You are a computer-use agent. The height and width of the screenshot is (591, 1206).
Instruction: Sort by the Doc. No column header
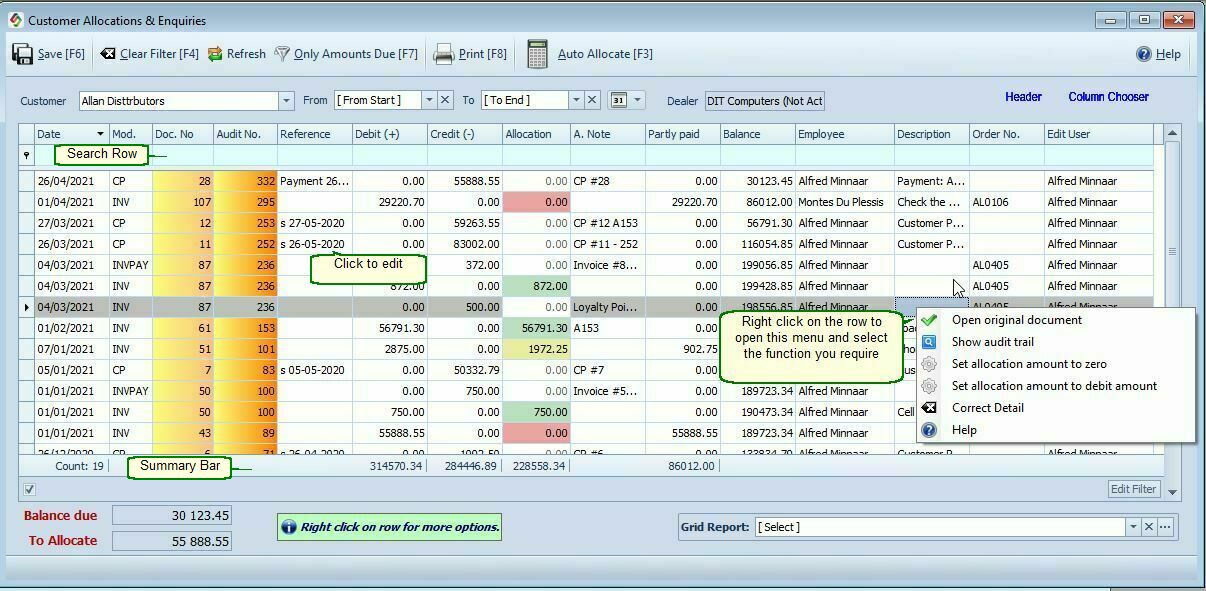[x=183, y=134]
